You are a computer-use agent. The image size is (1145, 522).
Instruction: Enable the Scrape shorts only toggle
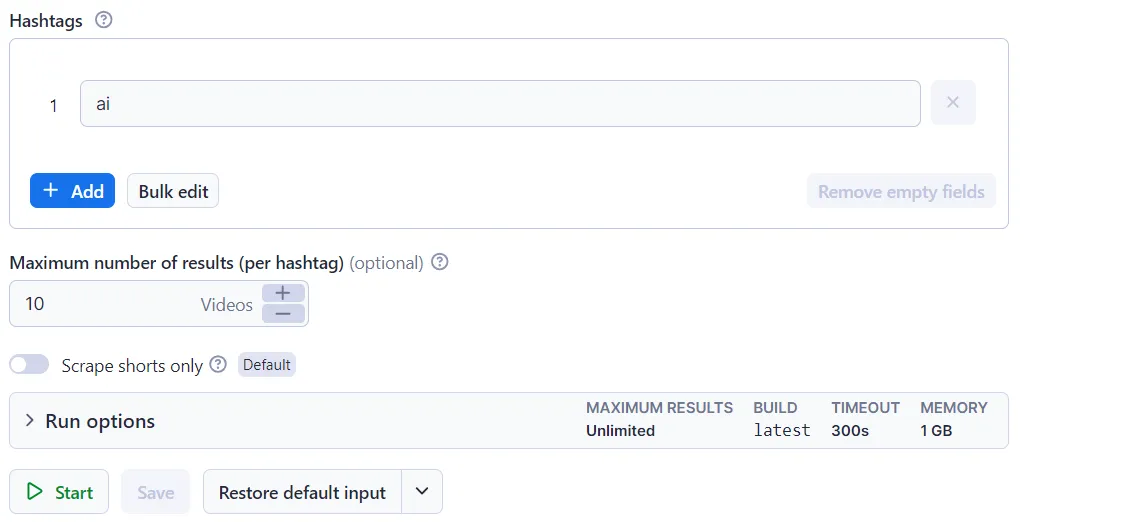(29, 364)
